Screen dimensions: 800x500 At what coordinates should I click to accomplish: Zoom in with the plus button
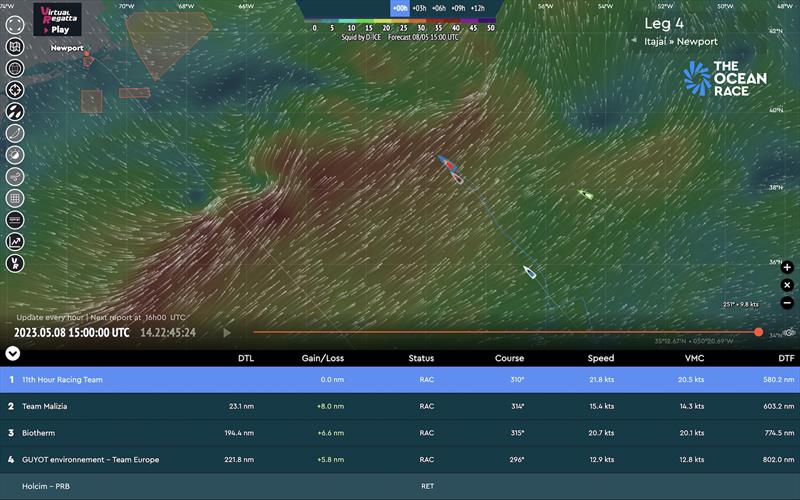pos(787,267)
